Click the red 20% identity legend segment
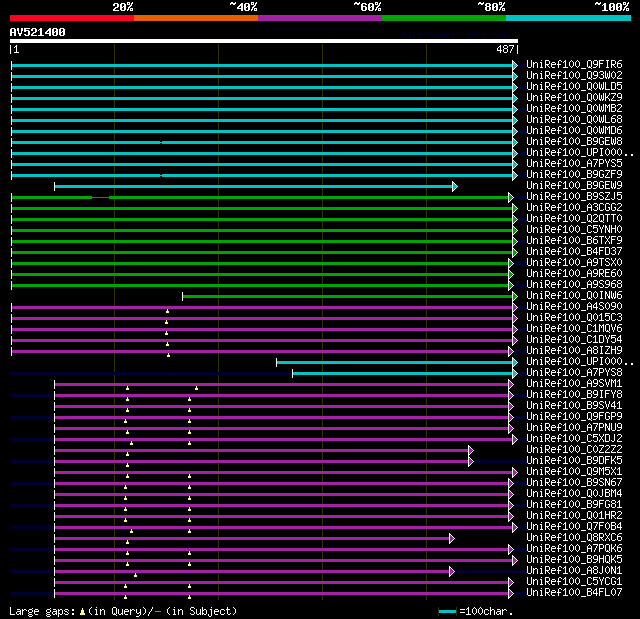Screen dimensions: 640x619 point(72,18)
